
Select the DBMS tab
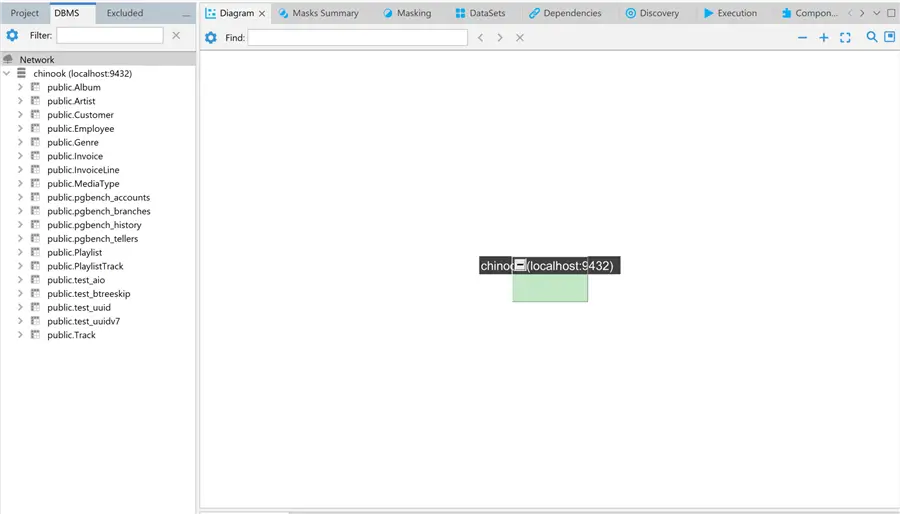pos(67,13)
